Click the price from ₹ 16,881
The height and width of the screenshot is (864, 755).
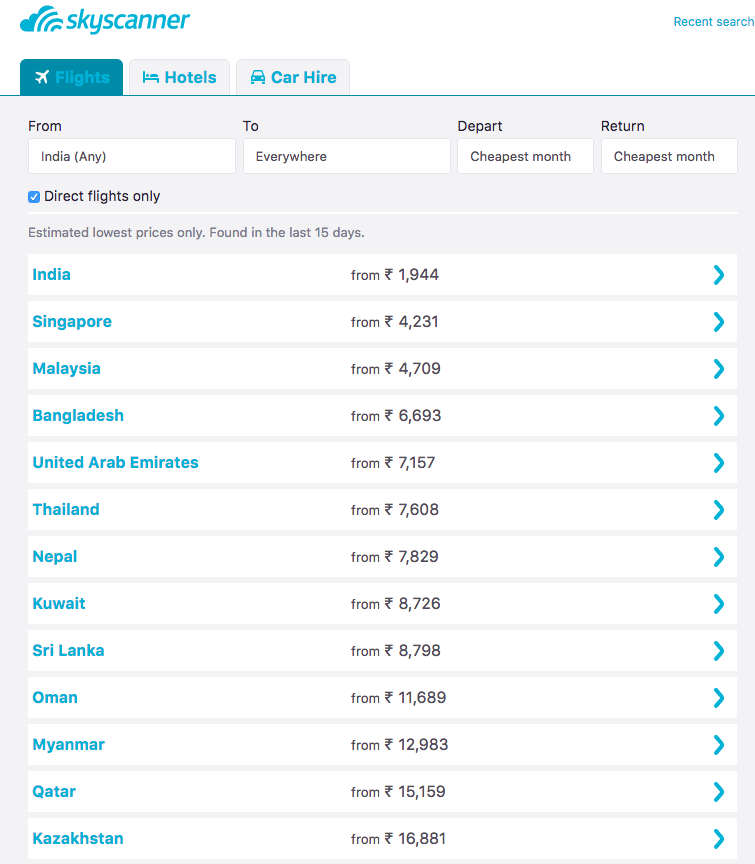[x=398, y=839]
